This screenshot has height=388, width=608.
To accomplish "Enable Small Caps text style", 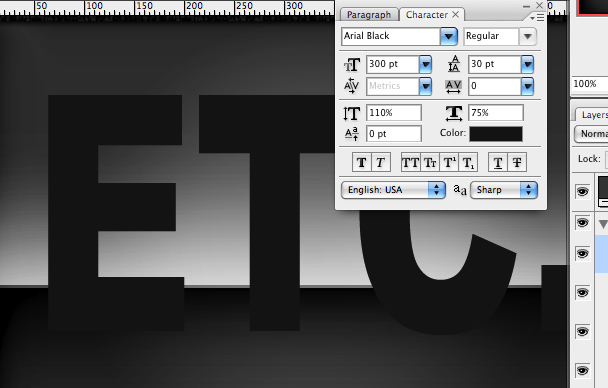I will pyautogui.click(x=430, y=162).
